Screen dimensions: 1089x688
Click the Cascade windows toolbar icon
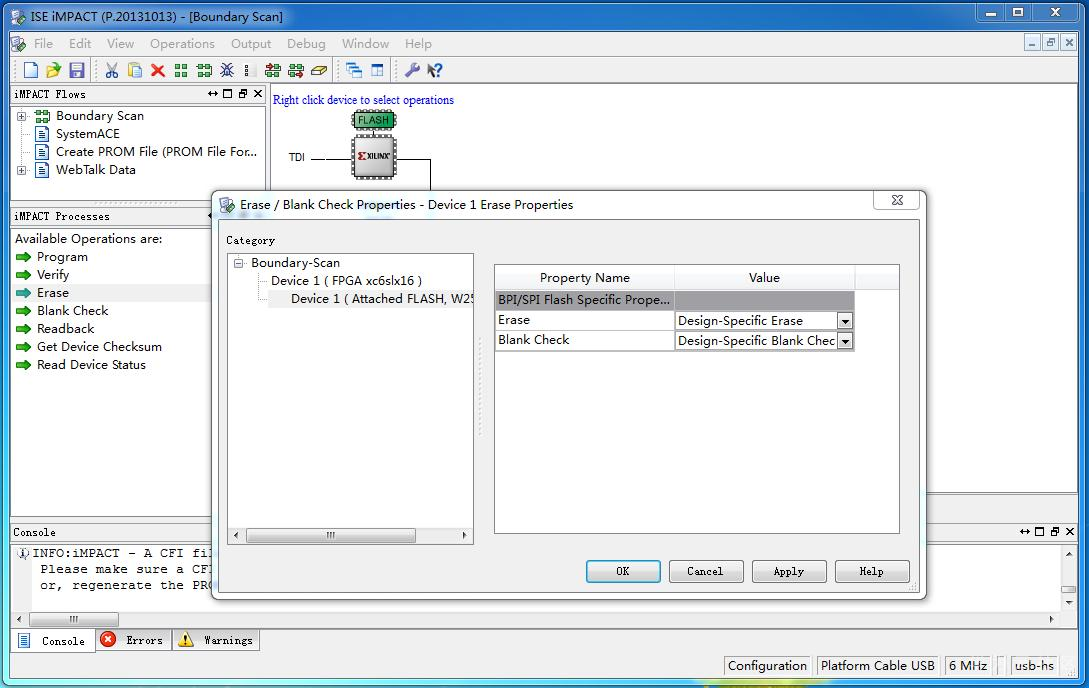pos(354,70)
